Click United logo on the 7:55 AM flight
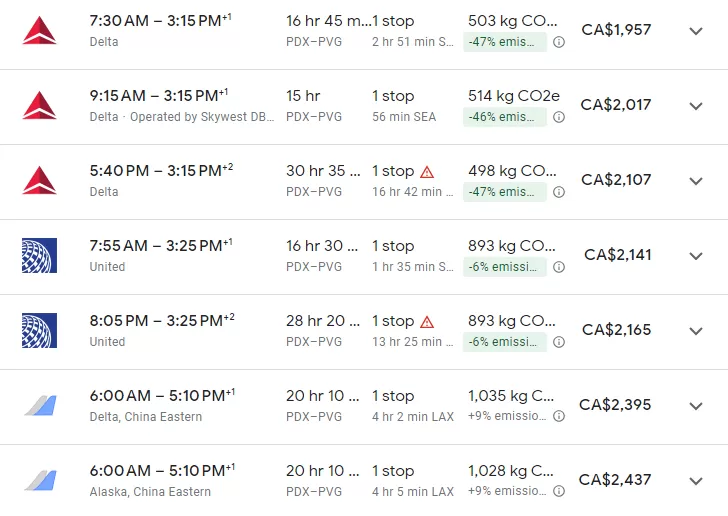Screen dimensions: 728x516 tap(39, 255)
